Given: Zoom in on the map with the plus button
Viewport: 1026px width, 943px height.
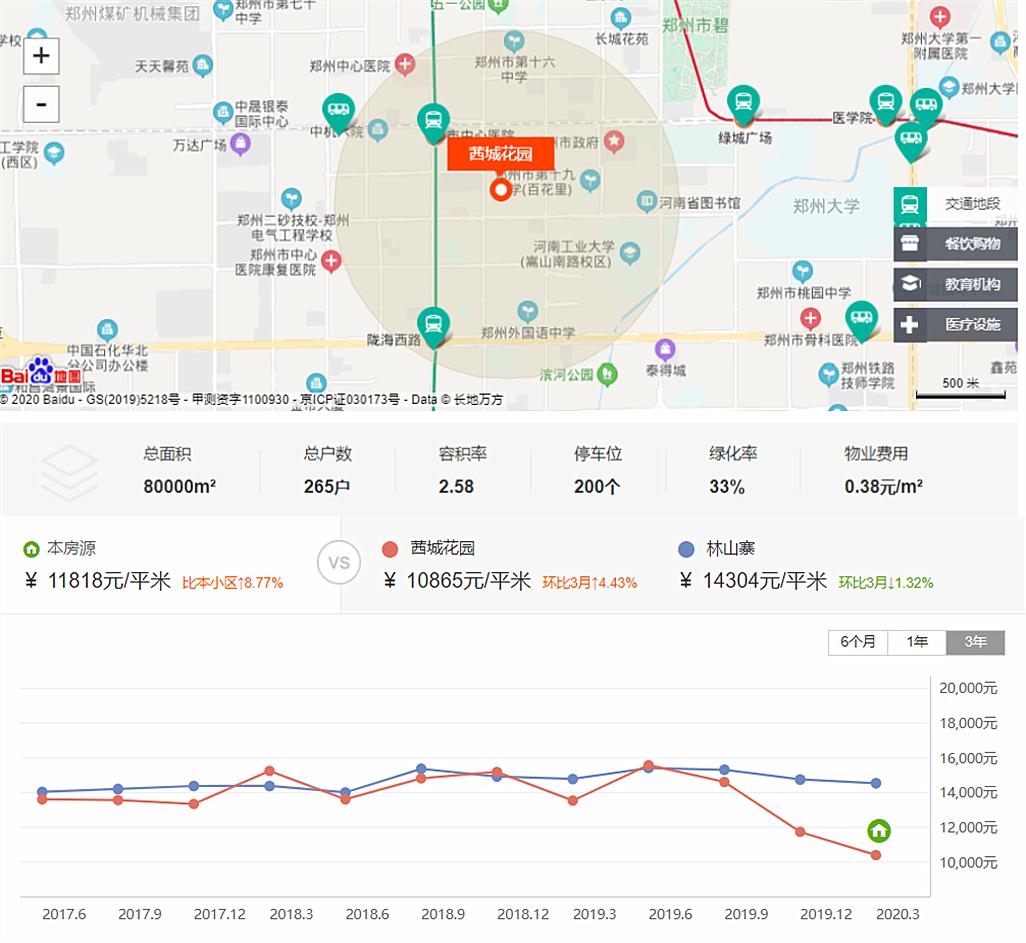Looking at the screenshot, I should [40, 56].
